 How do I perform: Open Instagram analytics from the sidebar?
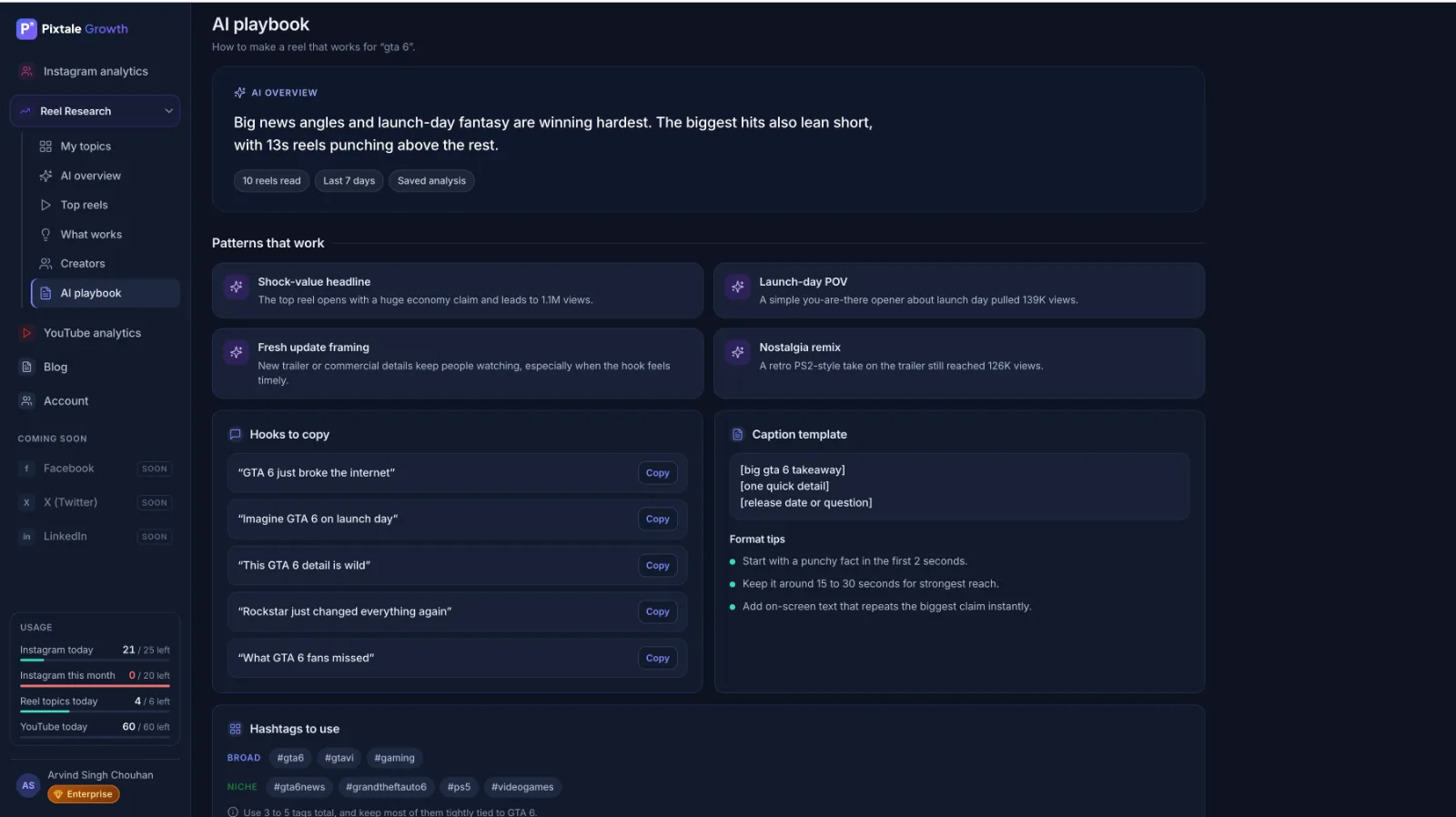(x=95, y=71)
